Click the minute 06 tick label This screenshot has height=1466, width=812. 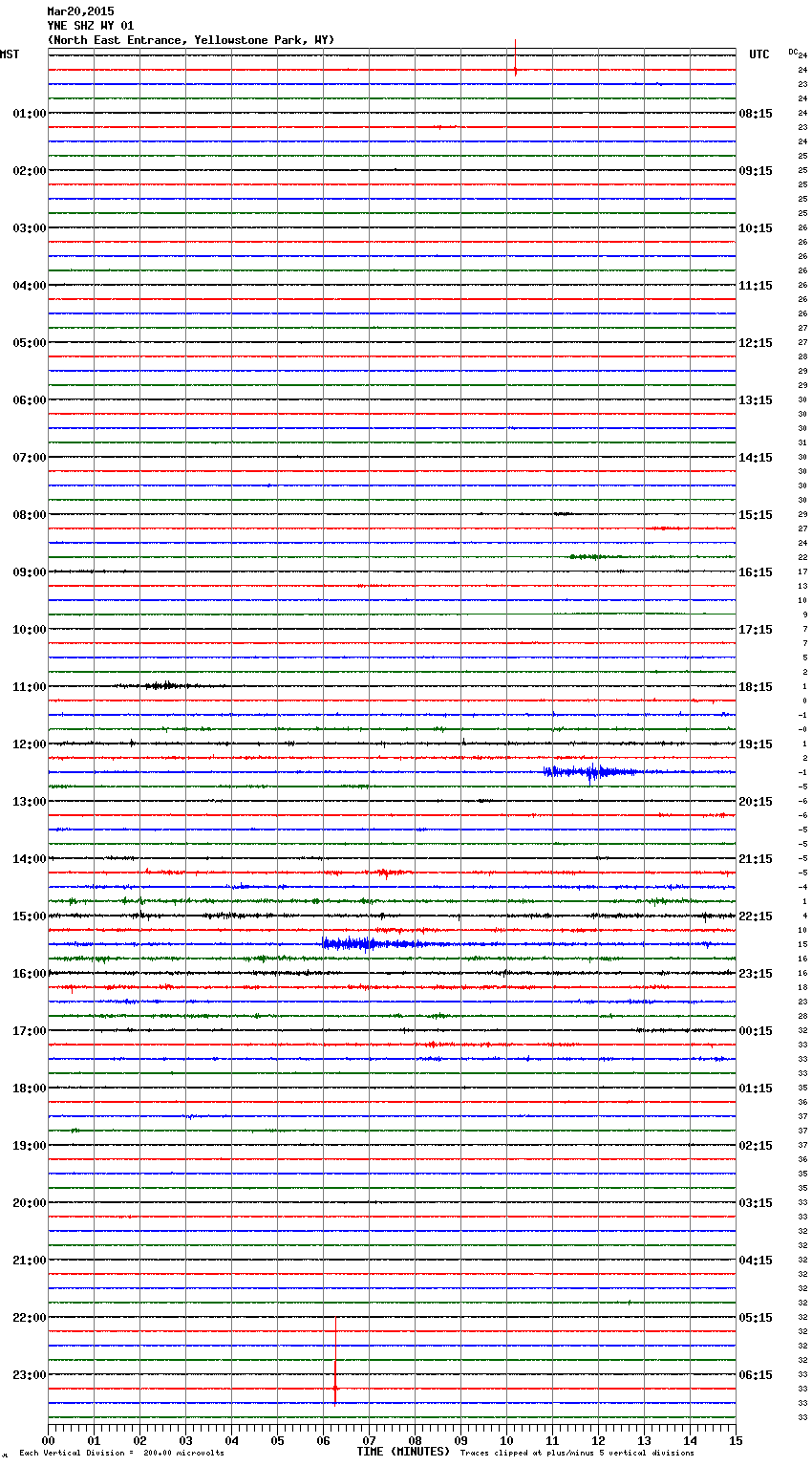[323, 1440]
